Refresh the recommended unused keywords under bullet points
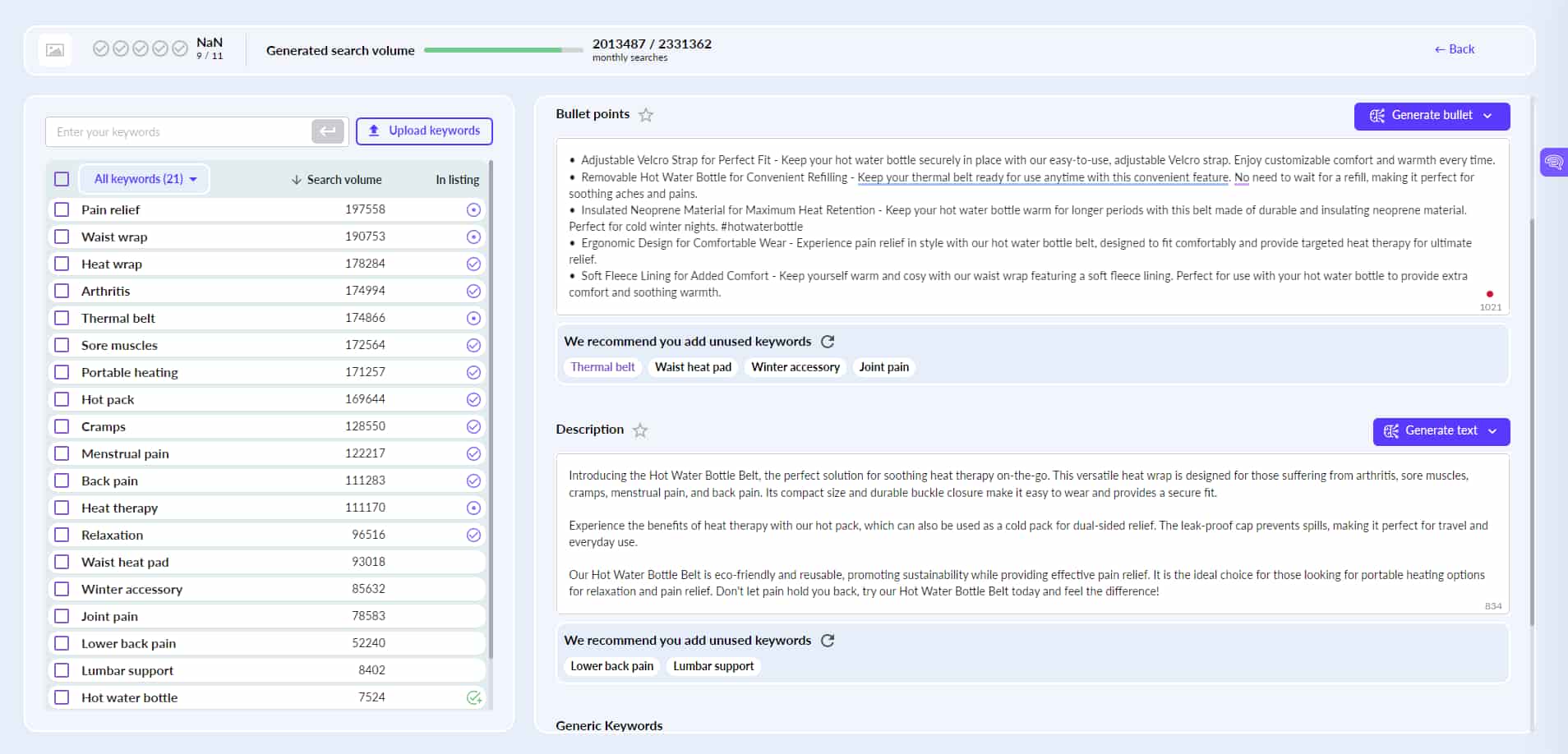Viewport: 1568px width, 754px height. (x=828, y=341)
